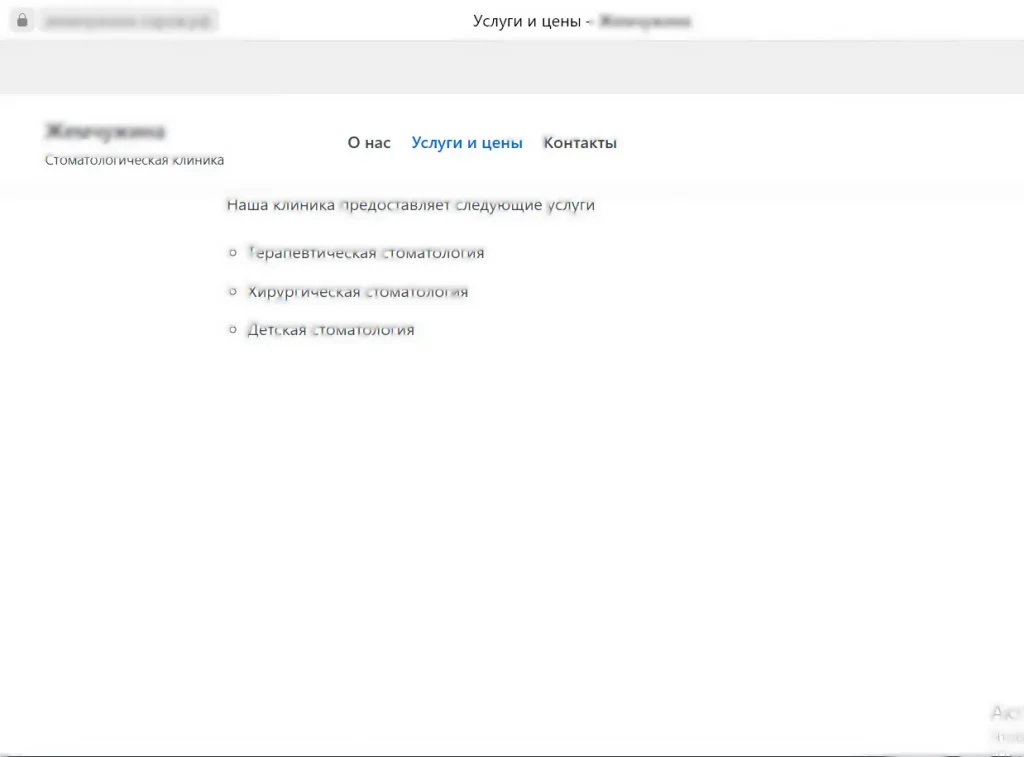Select 'Детская стоматология' list item
The height and width of the screenshot is (757, 1024).
pos(331,330)
